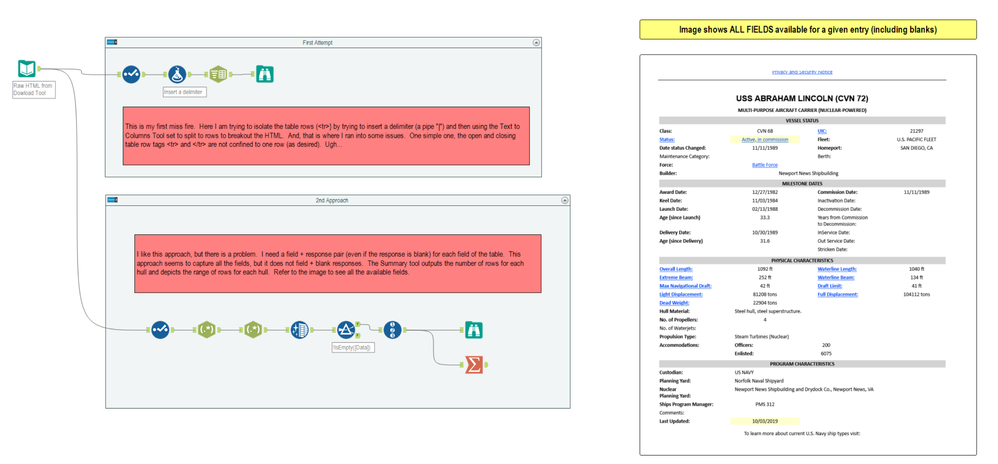Select the Formula tool labeled Insert a delimiter
Viewport: 998px width, 464px height.
(x=178, y=74)
